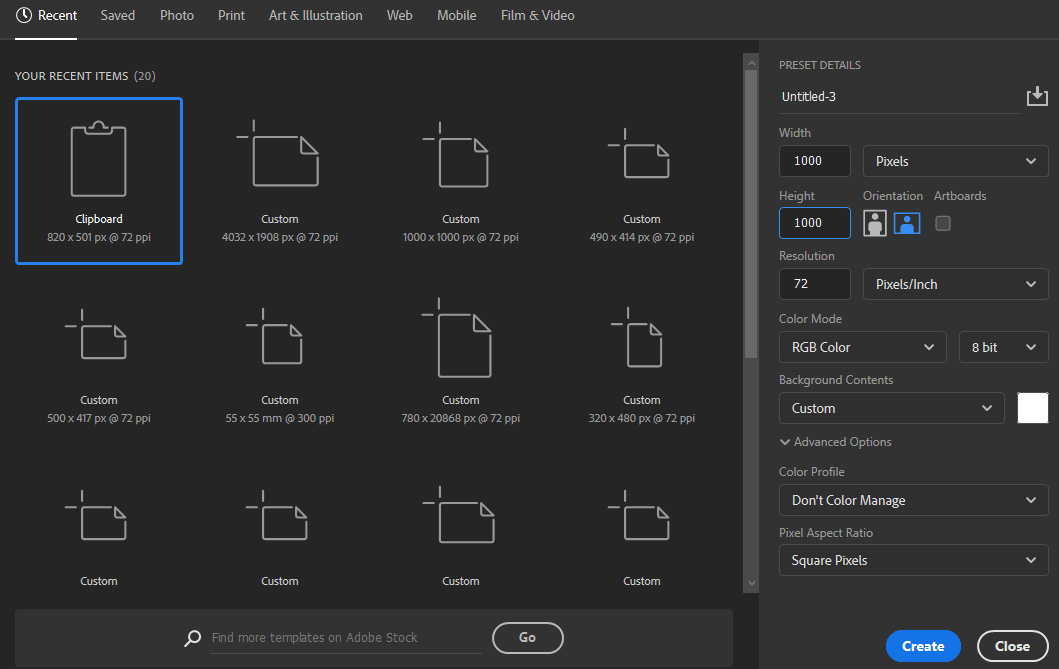Screen dimensions: 1059x669
Task: Open the Width units Pixels dropdown
Action: click(x=955, y=161)
